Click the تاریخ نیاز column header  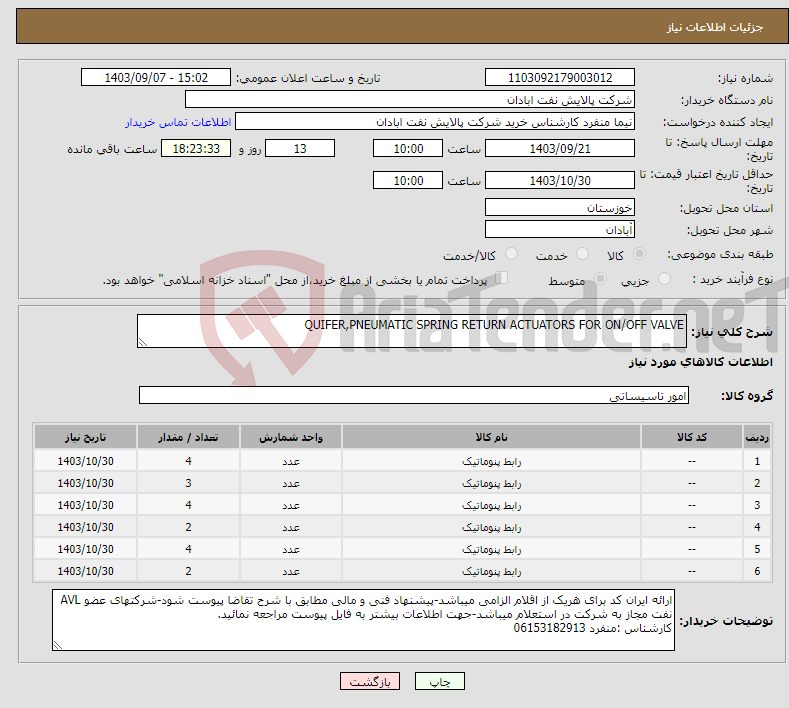pos(85,437)
